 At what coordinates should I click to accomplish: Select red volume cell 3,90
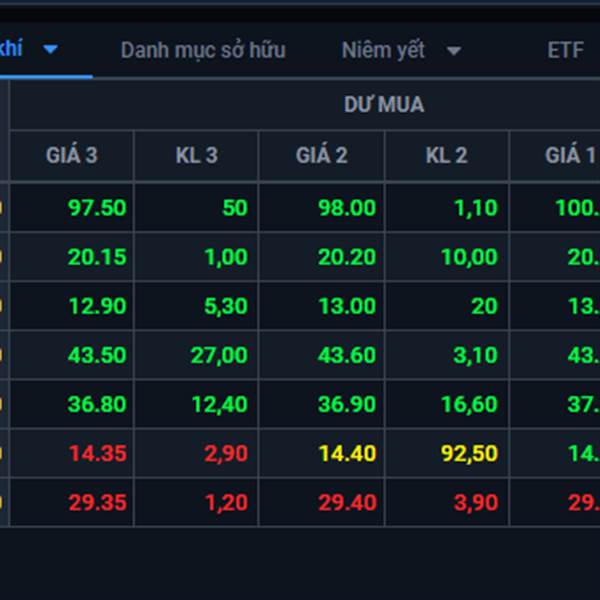[447, 502]
